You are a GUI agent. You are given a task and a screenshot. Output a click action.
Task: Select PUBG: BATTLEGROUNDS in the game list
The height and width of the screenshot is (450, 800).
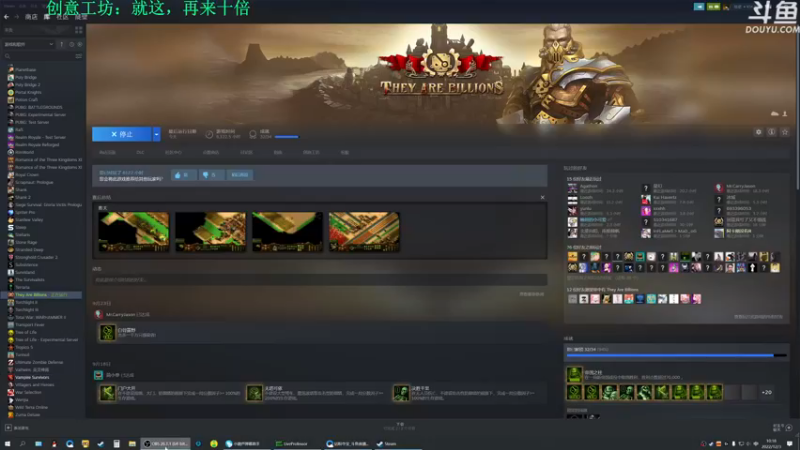[38, 107]
